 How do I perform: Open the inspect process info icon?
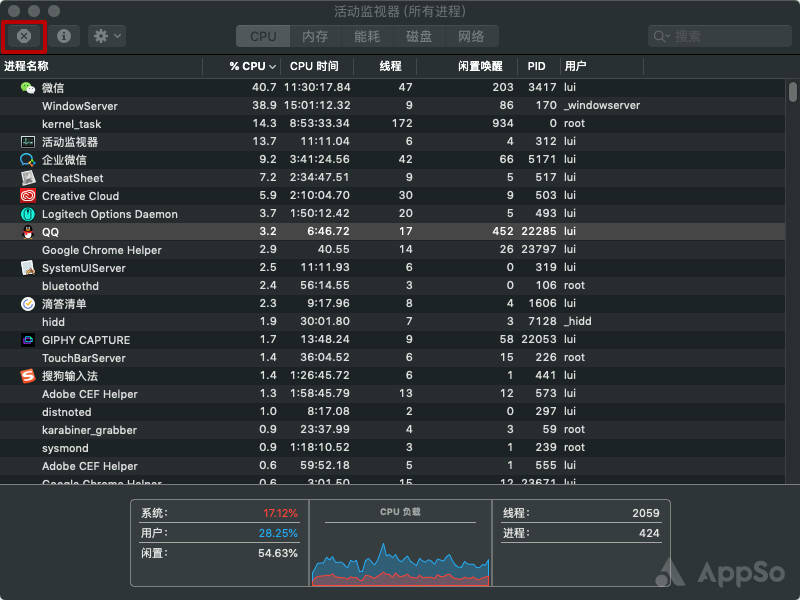(62, 36)
